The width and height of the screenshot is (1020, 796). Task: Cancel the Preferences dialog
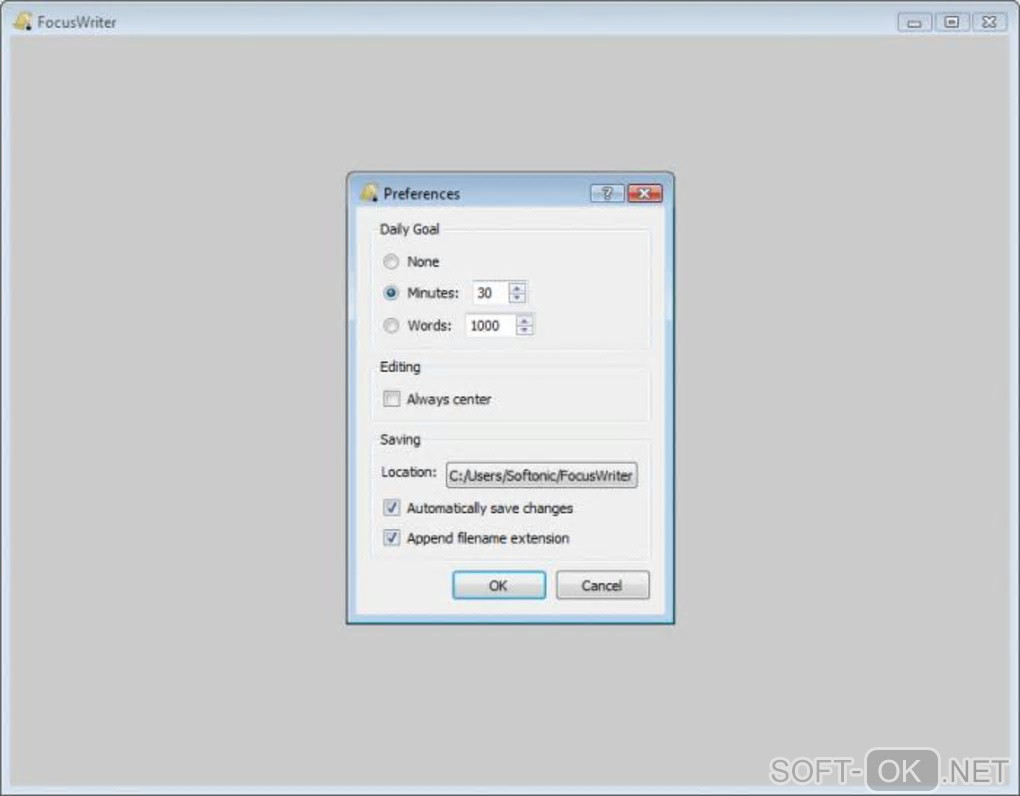tap(602, 585)
